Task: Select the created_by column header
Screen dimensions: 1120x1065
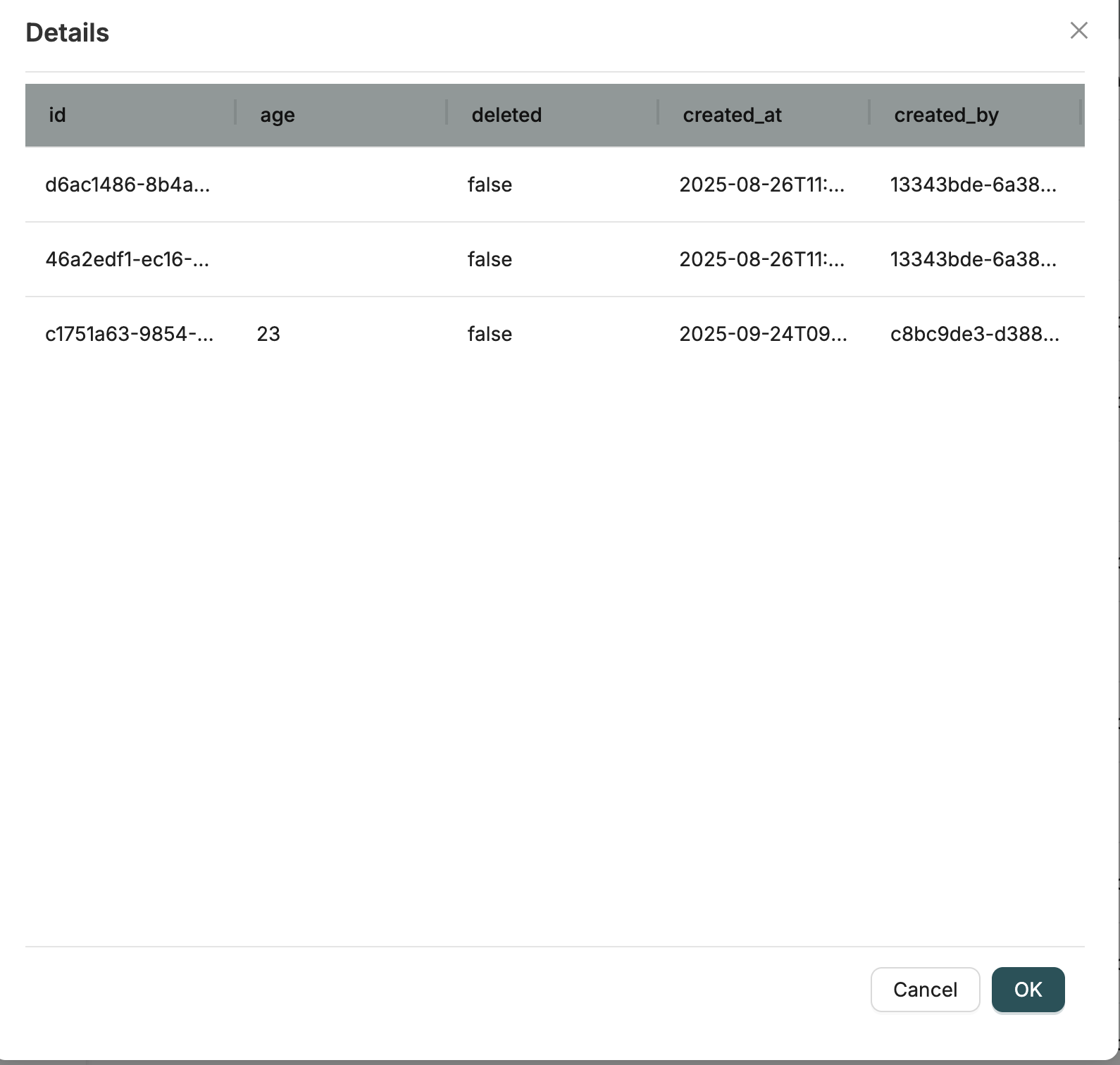Action: (x=976, y=115)
